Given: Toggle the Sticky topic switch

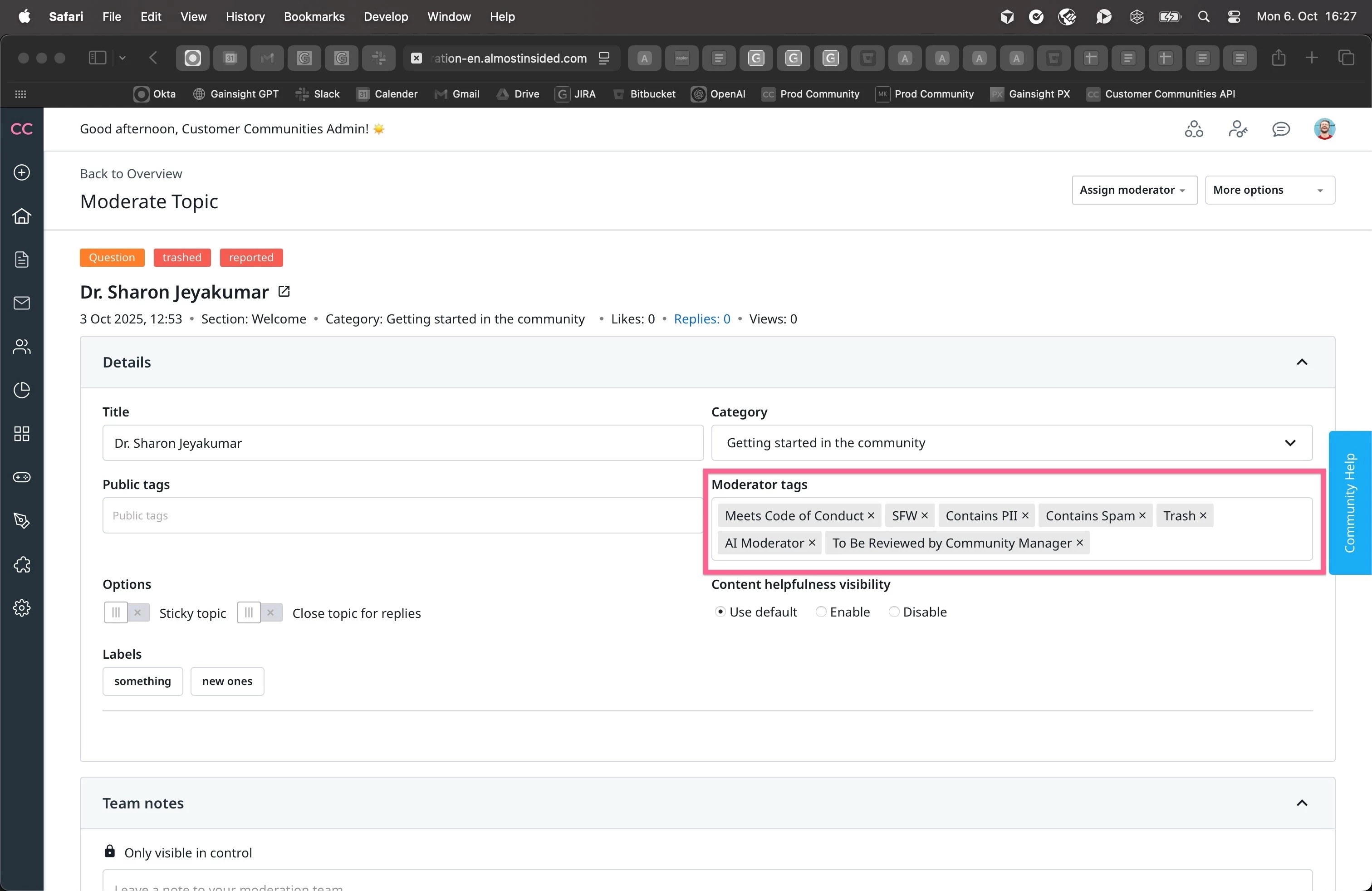Looking at the screenshot, I should coord(127,612).
